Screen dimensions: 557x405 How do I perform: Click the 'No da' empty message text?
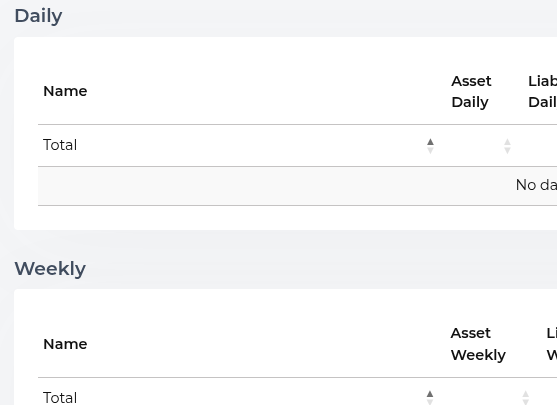(x=536, y=185)
